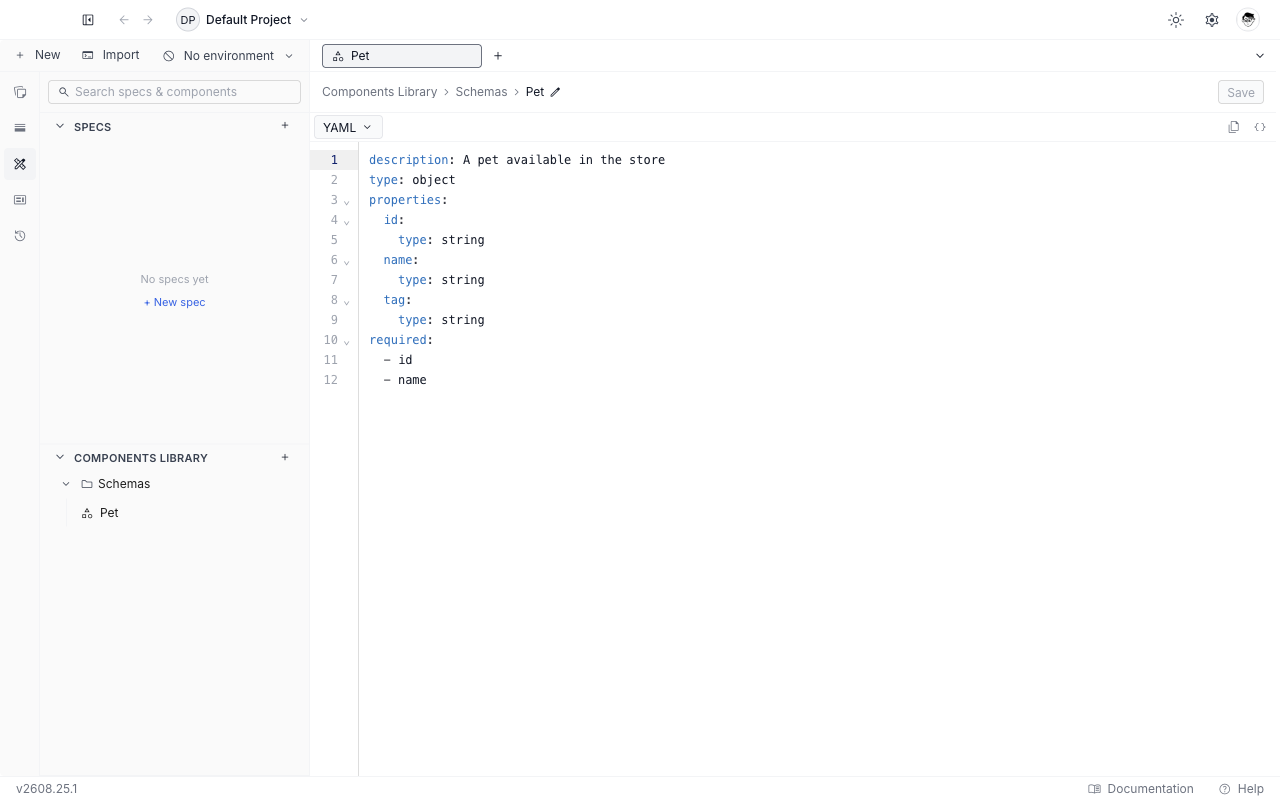Open Environments sidebar icon

[20, 128]
